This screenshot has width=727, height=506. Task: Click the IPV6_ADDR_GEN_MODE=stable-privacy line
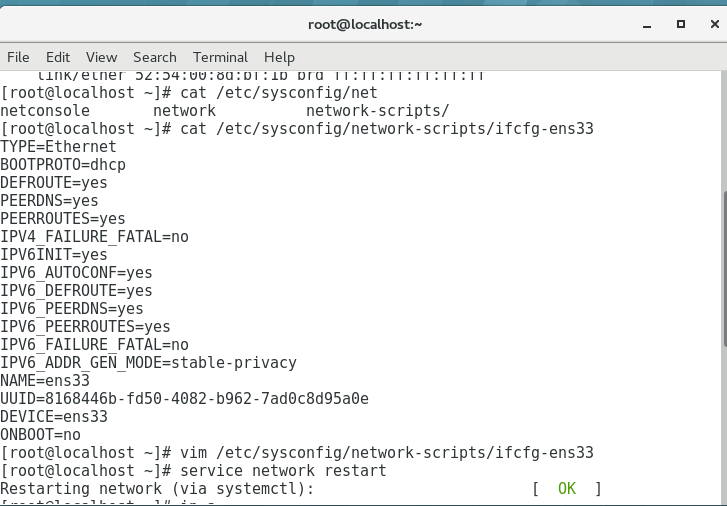[148, 363]
